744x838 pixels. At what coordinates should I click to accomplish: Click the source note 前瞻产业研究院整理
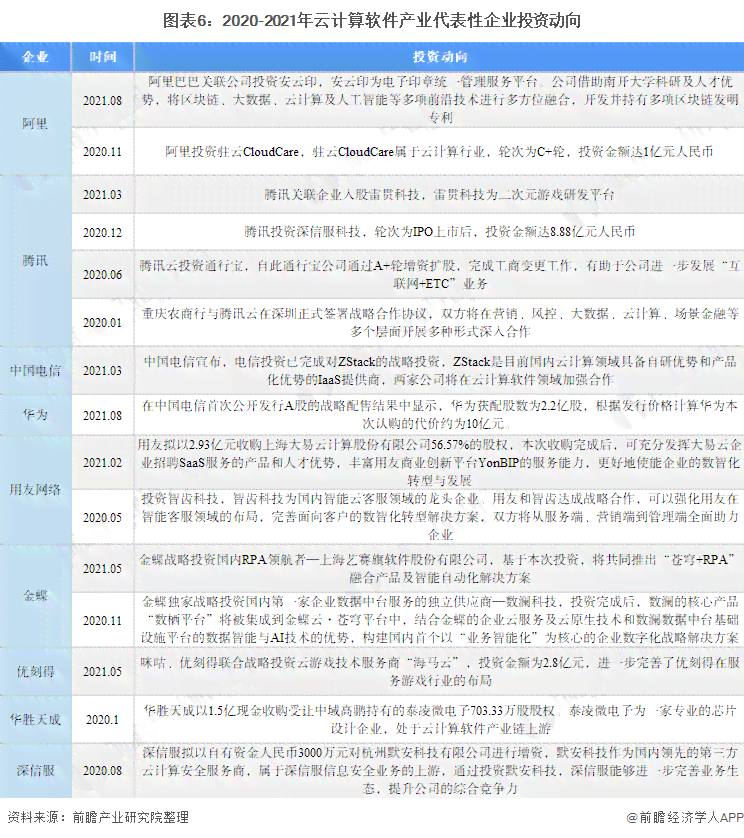(x=97, y=817)
